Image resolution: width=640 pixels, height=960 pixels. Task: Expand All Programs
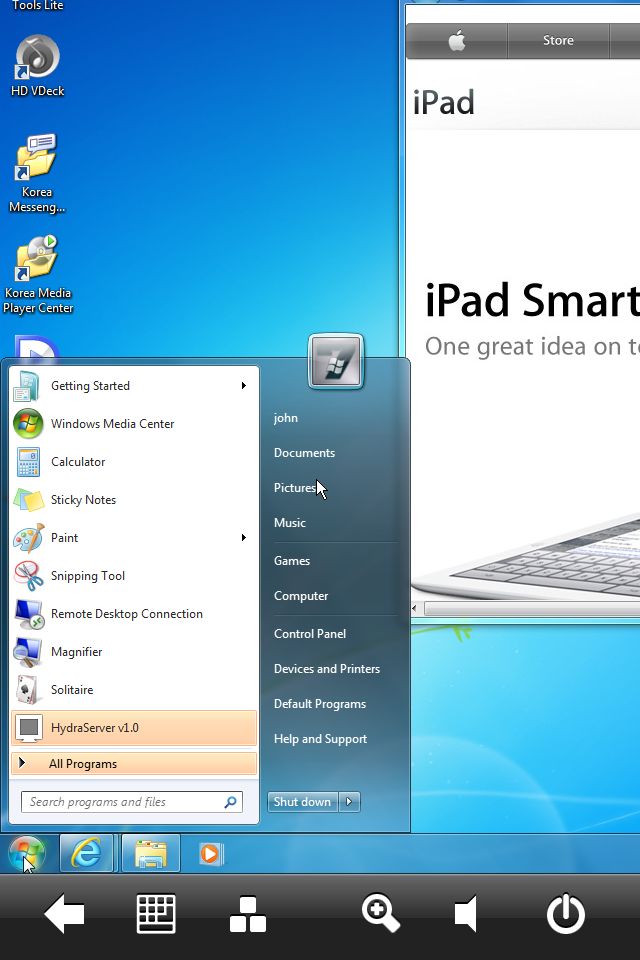134,763
